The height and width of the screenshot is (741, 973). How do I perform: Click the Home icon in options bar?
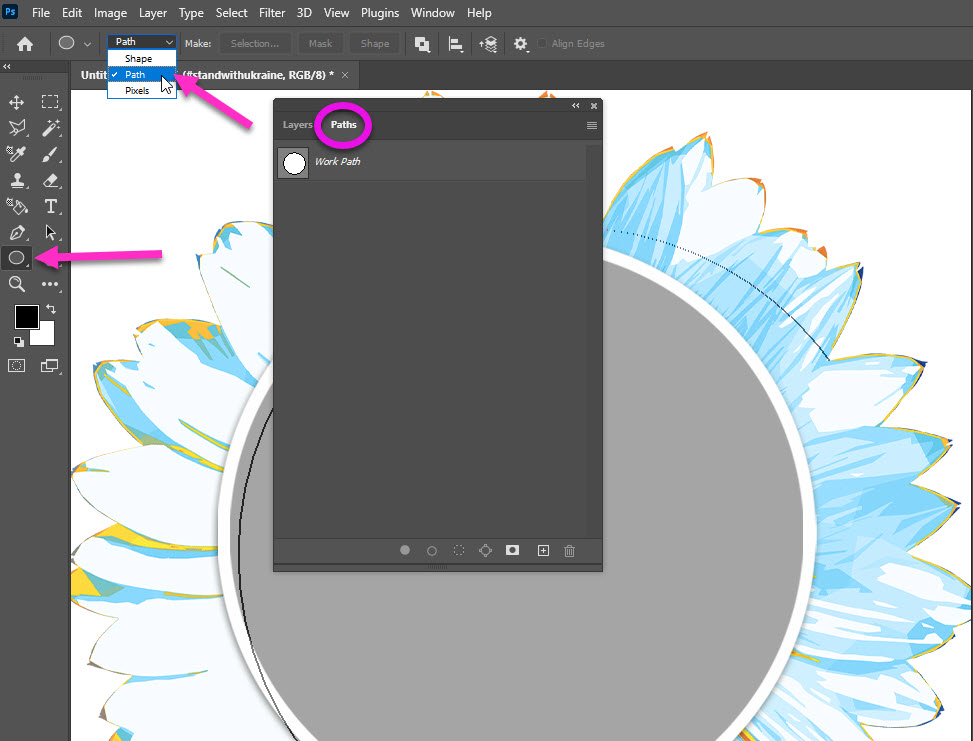pyautogui.click(x=25, y=43)
